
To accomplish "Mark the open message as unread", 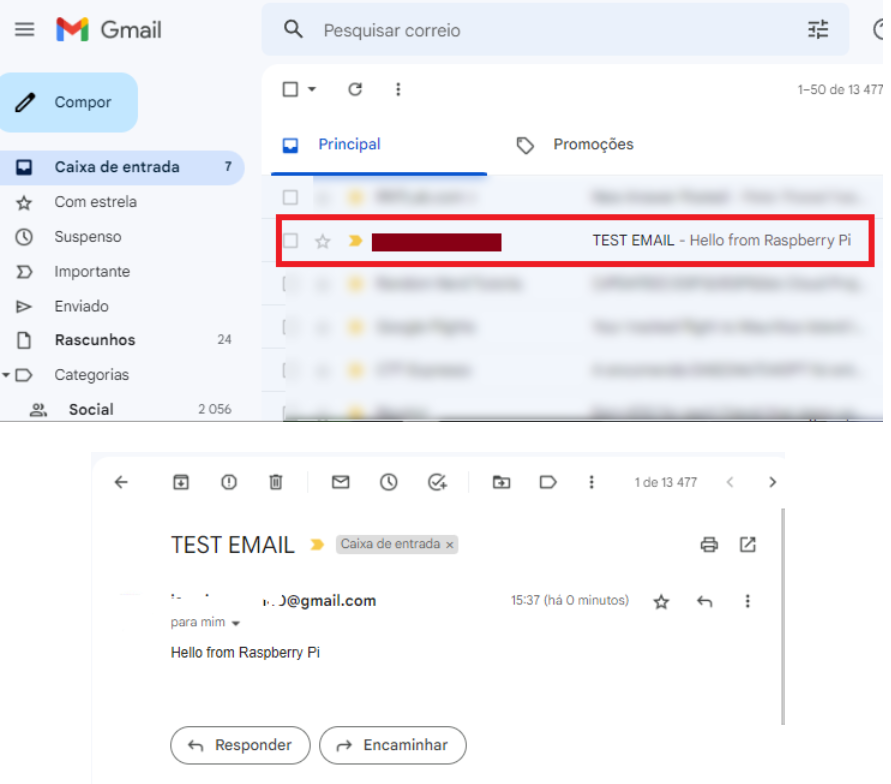I will coord(340,482).
